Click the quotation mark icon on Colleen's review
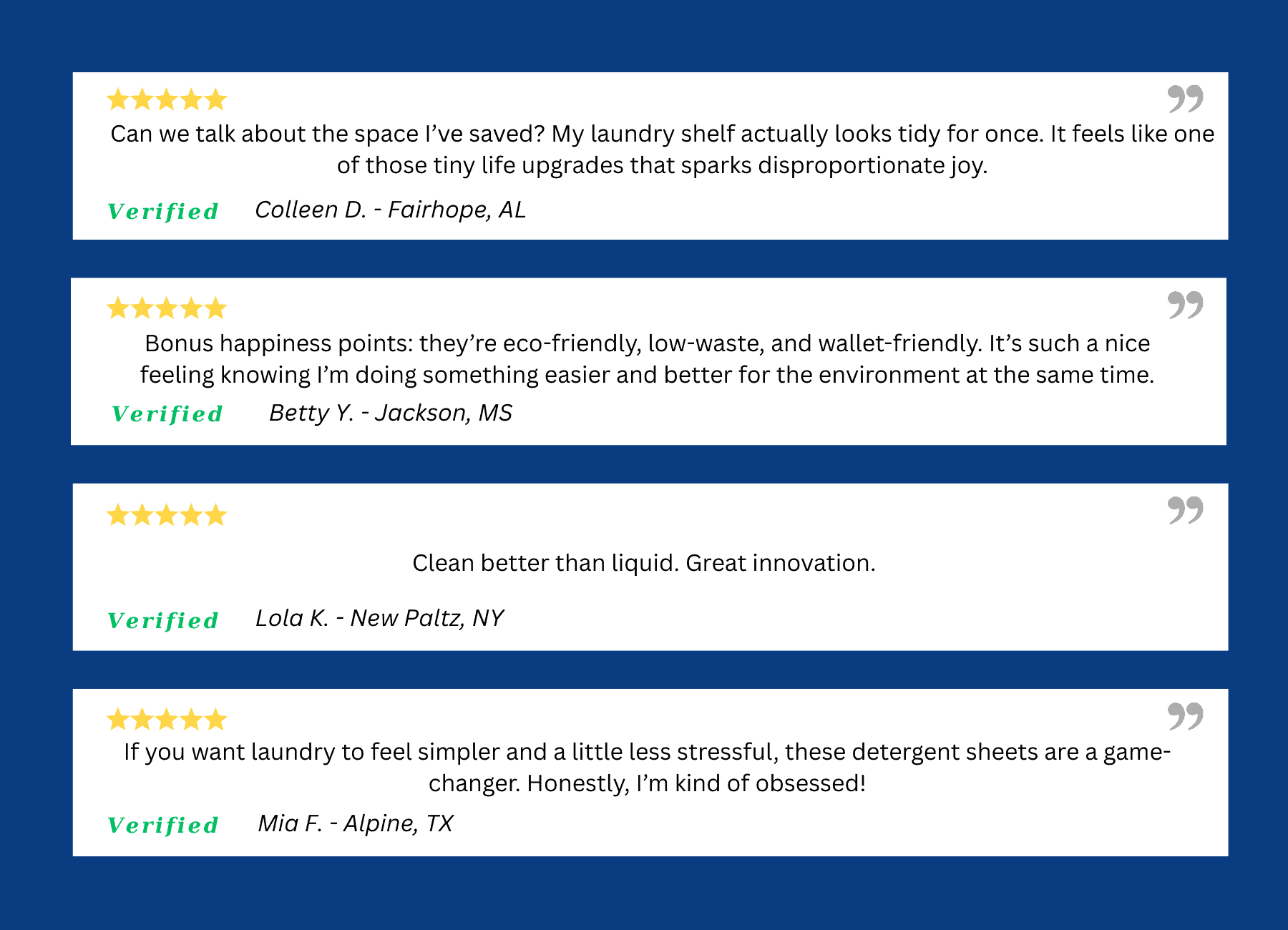The image size is (1288, 930). pos(1185,99)
